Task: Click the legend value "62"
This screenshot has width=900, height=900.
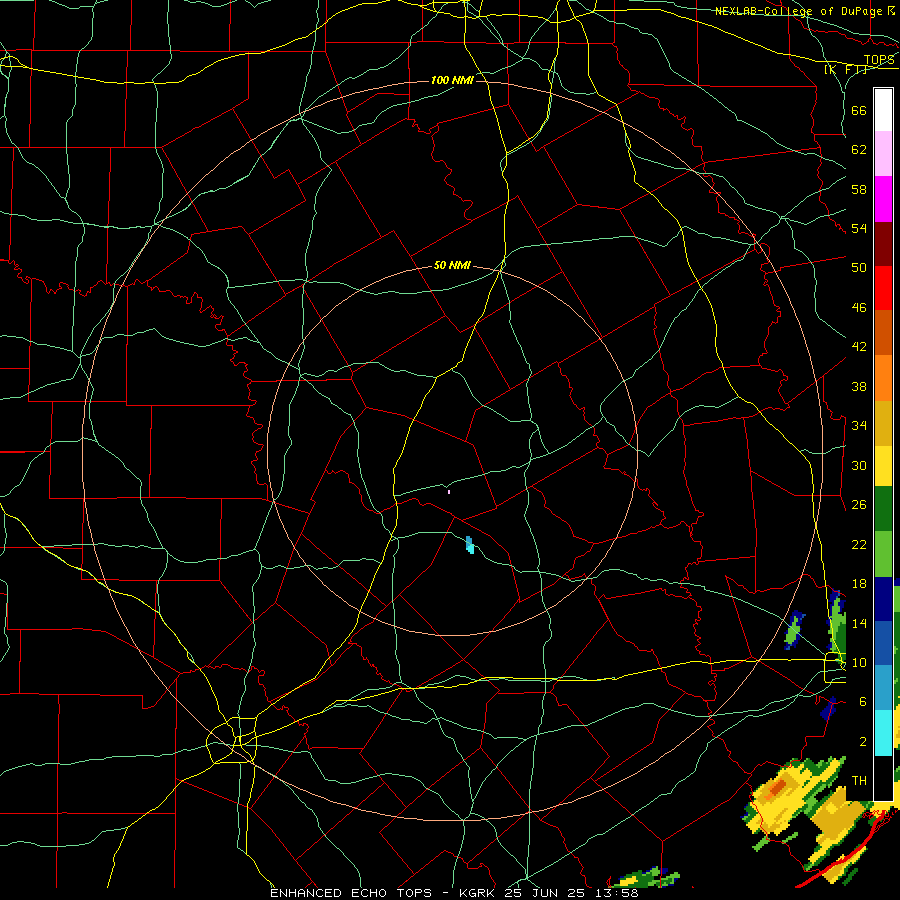Action: coord(859,150)
